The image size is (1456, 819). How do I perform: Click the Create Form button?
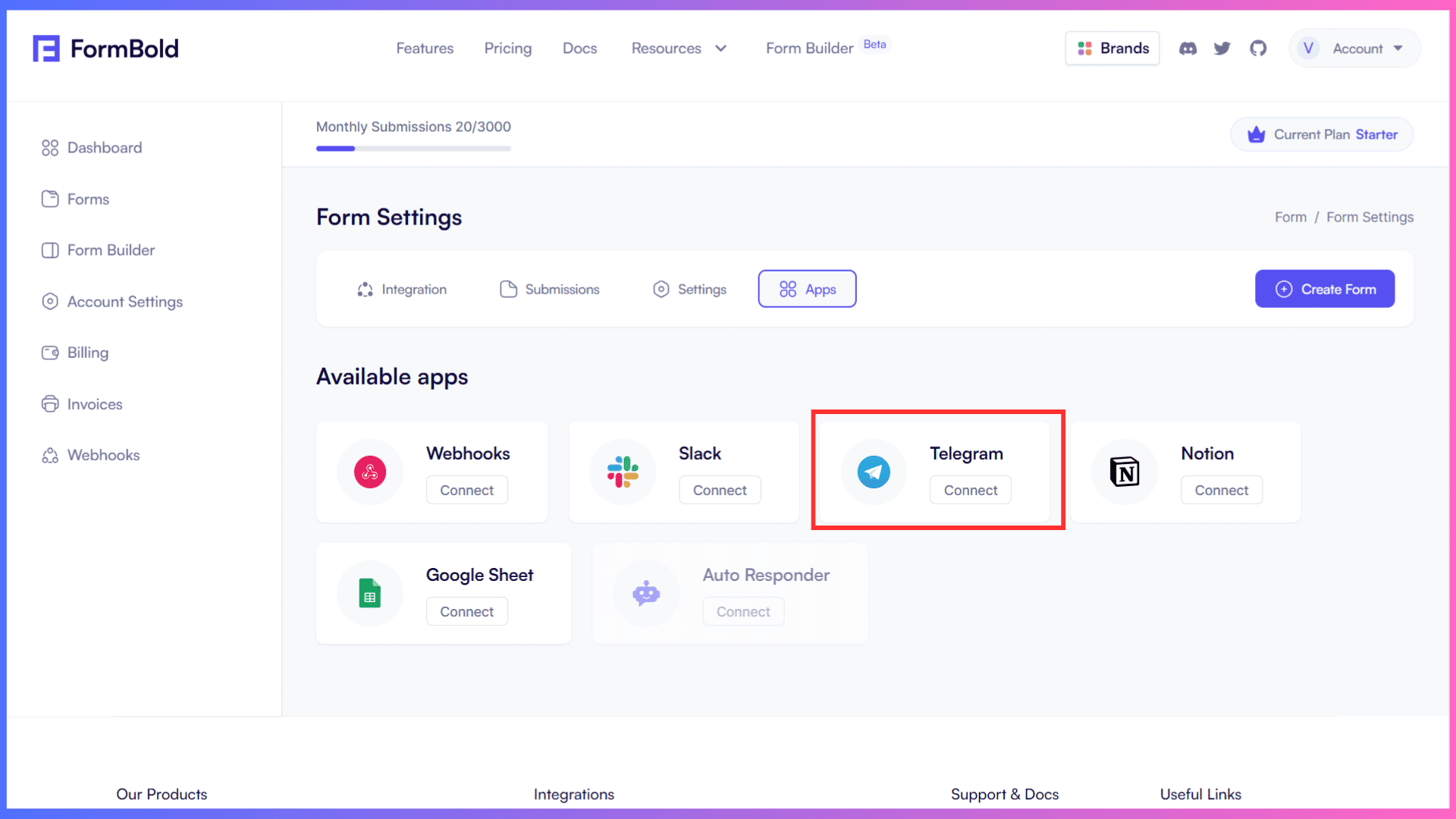[x=1325, y=288]
